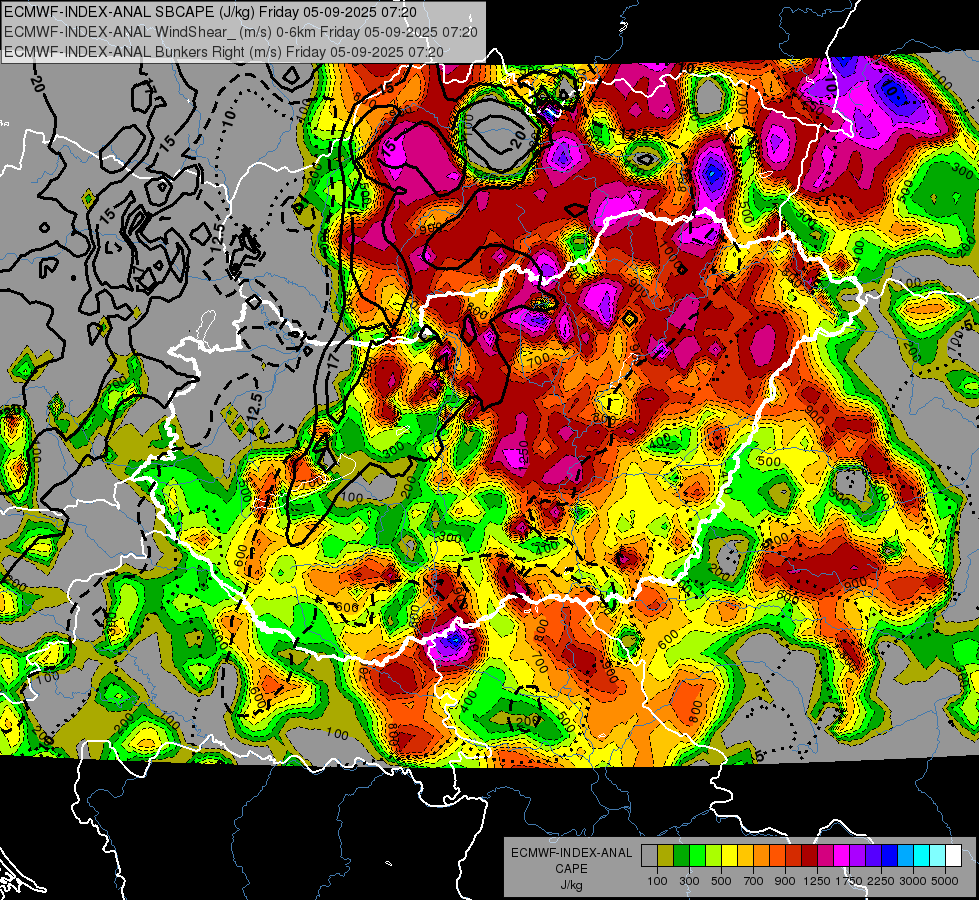The width and height of the screenshot is (979, 900).
Task: Click the cyan swatch after 3000
Action: point(922,855)
